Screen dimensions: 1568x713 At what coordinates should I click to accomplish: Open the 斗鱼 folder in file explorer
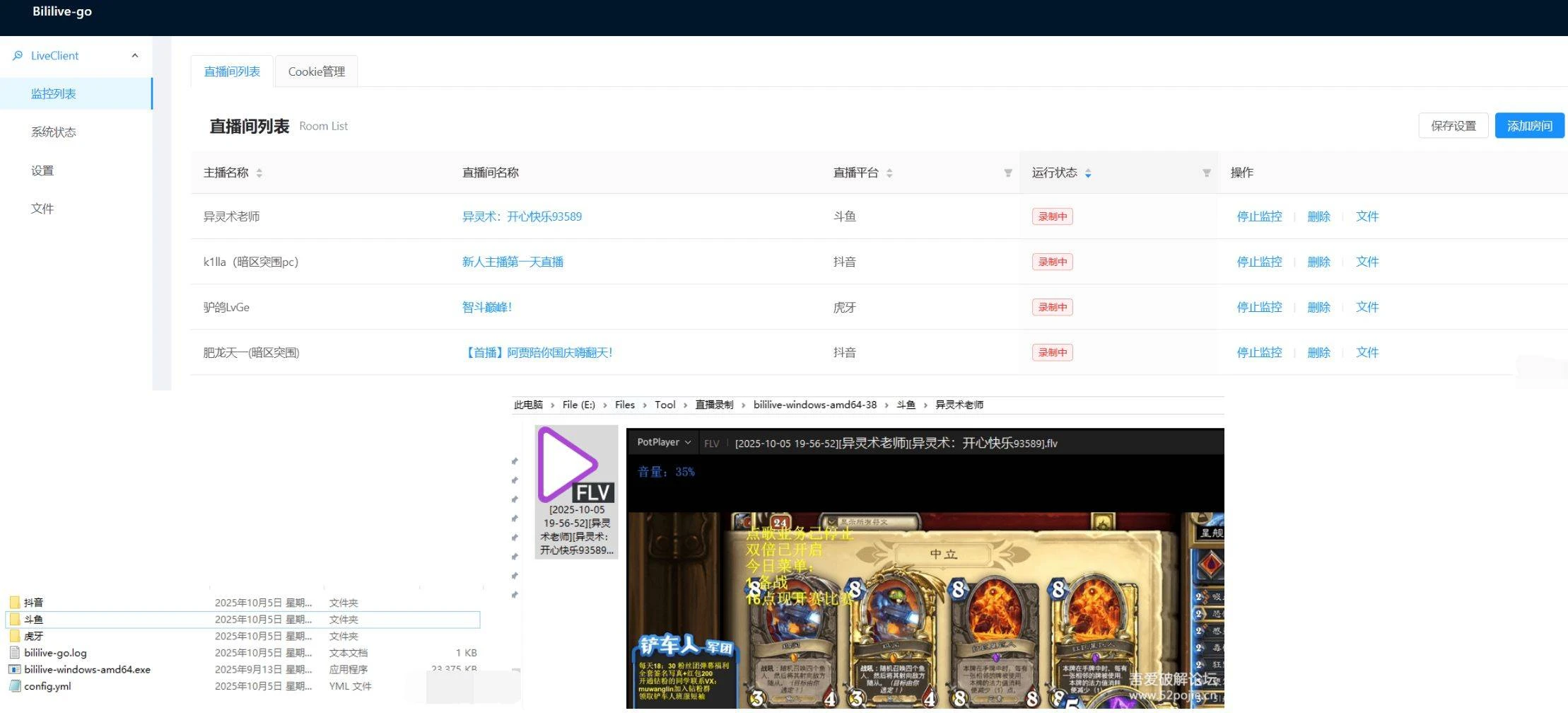(34, 619)
